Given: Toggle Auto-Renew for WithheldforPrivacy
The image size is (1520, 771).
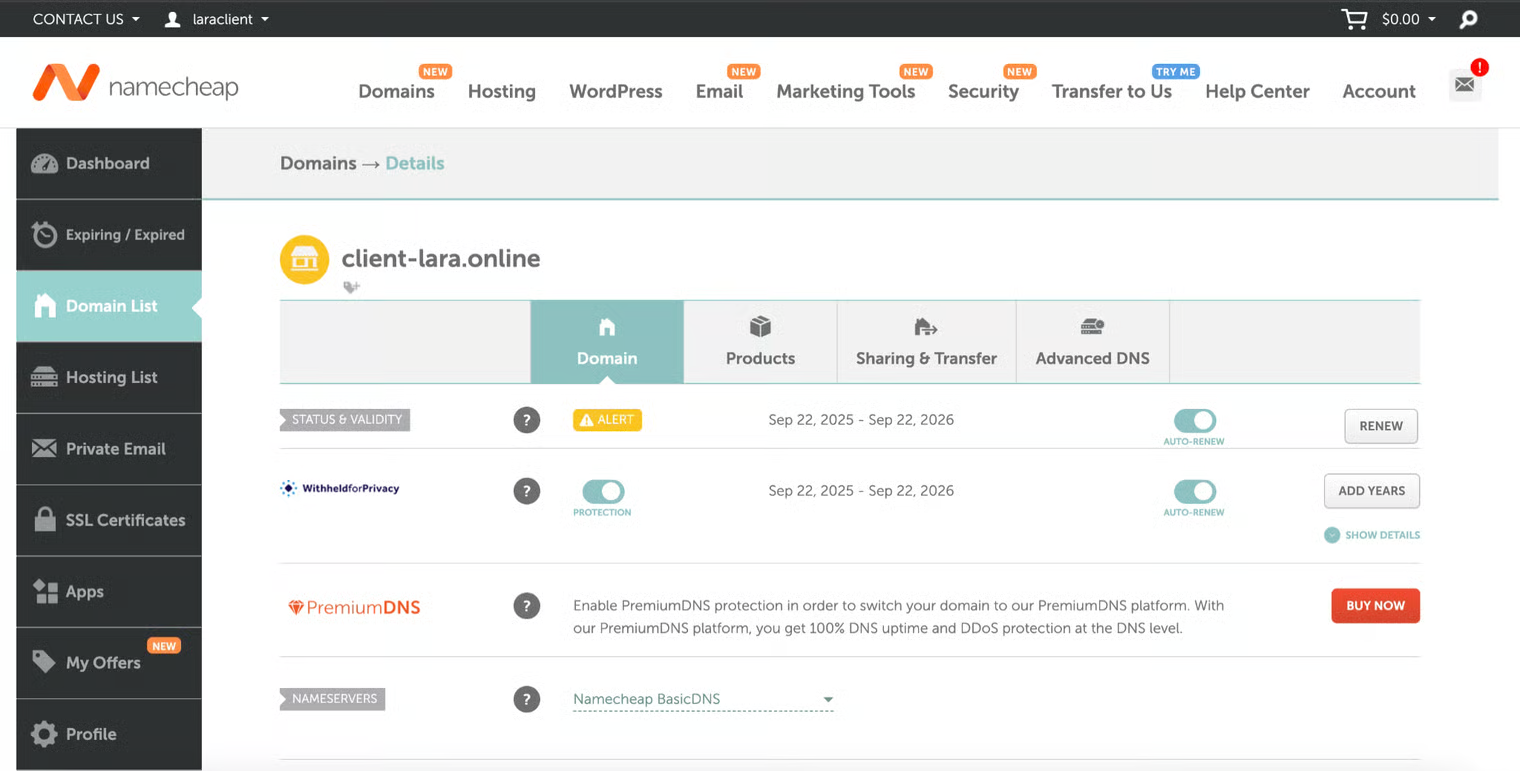Looking at the screenshot, I should pyautogui.click(x=1194, y=491).
